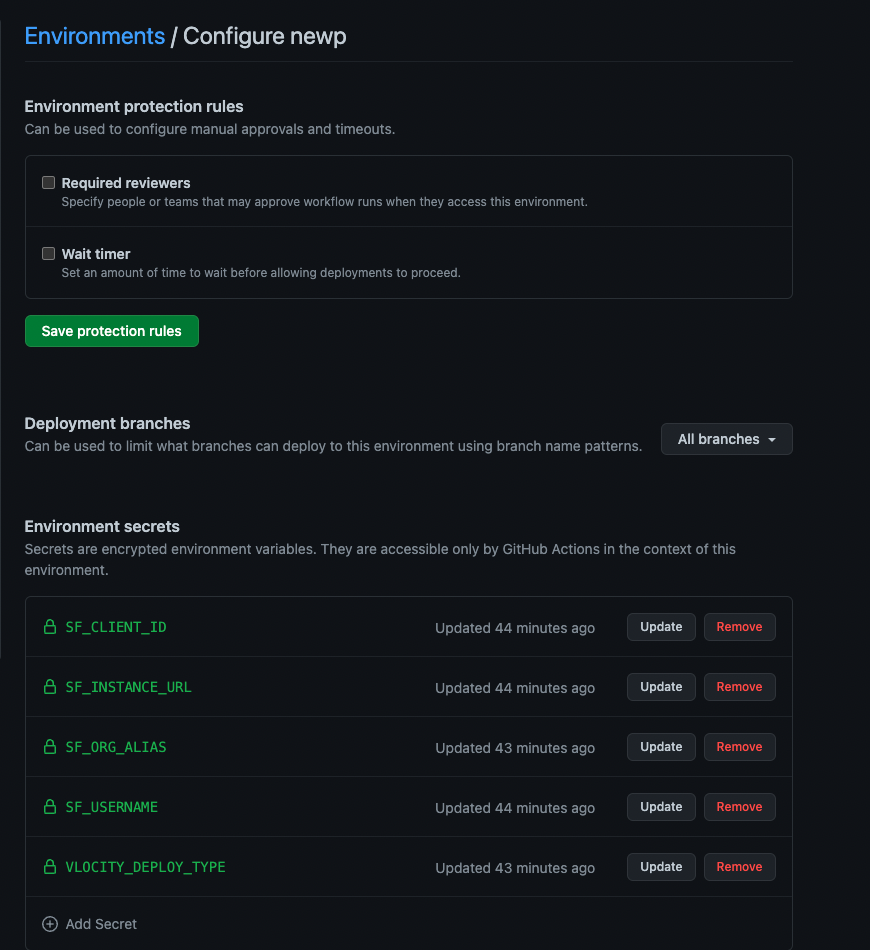Update the SF_CLIENT_ID secret
The image size is (870, 950).
click(x=660, y=627)
